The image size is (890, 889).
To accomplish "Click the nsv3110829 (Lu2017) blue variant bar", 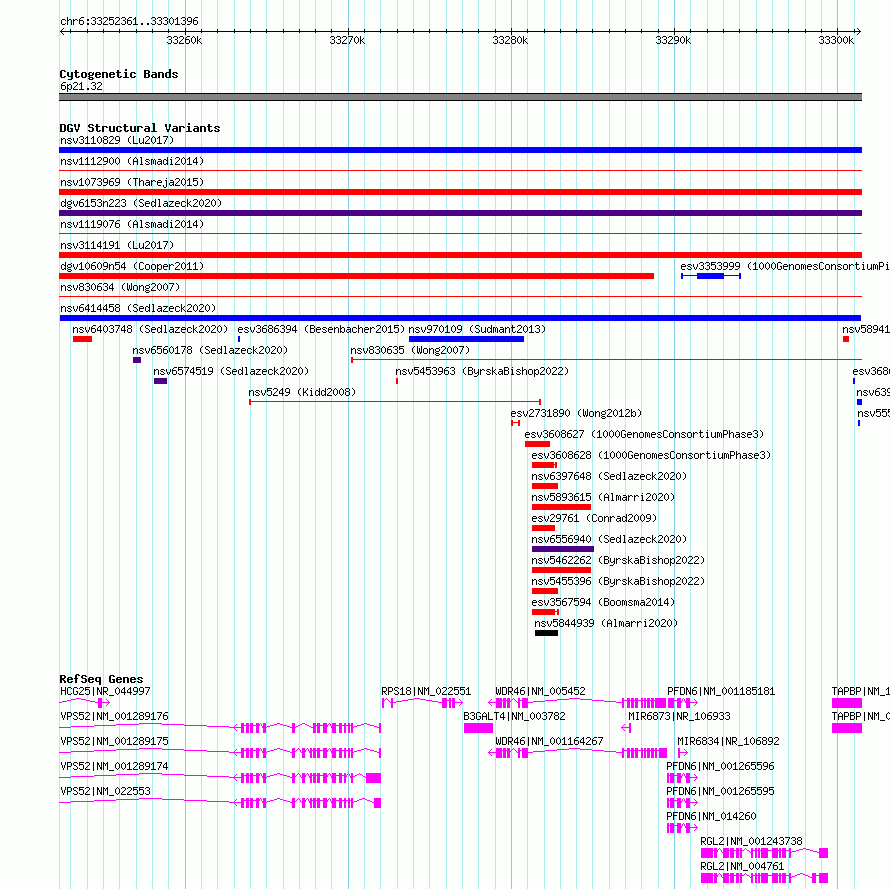I will 460,150.
